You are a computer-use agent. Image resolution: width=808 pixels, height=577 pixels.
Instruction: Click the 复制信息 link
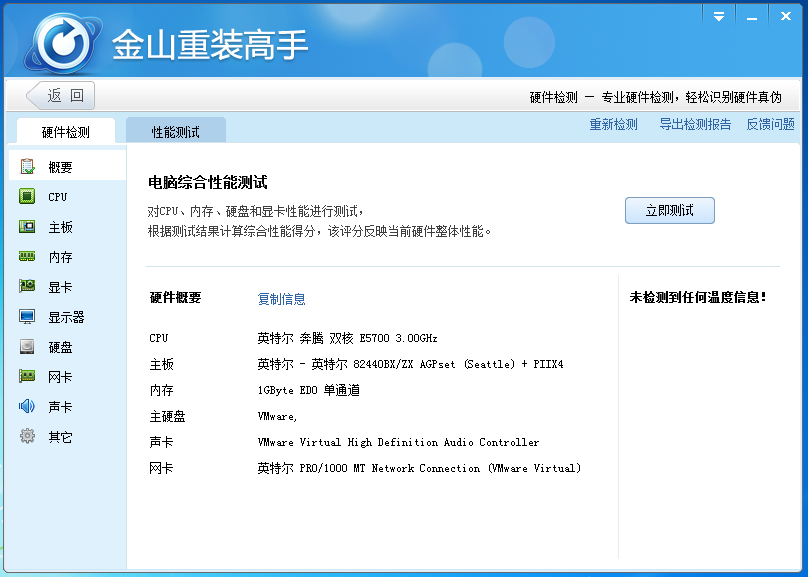coord(281,299)
